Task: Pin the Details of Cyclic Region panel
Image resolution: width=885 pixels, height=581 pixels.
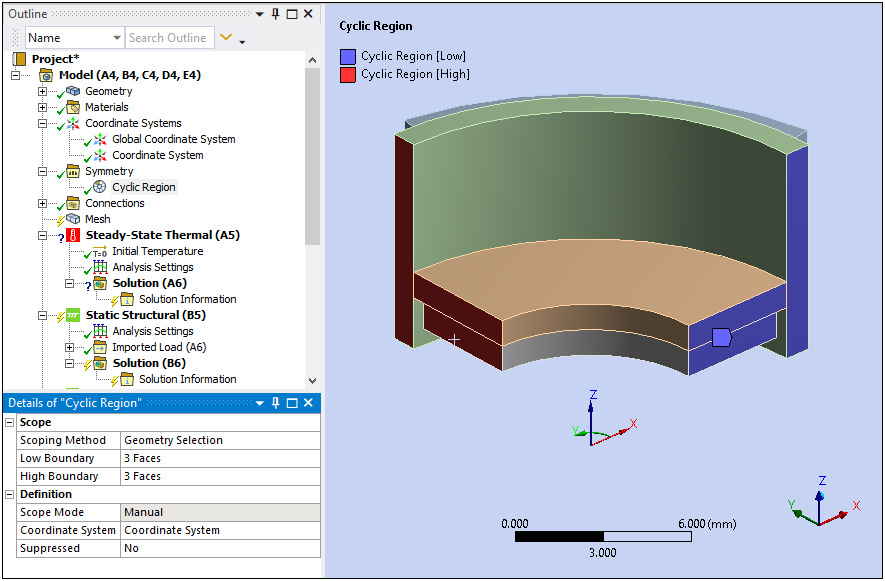Action: tap(275, 403)
